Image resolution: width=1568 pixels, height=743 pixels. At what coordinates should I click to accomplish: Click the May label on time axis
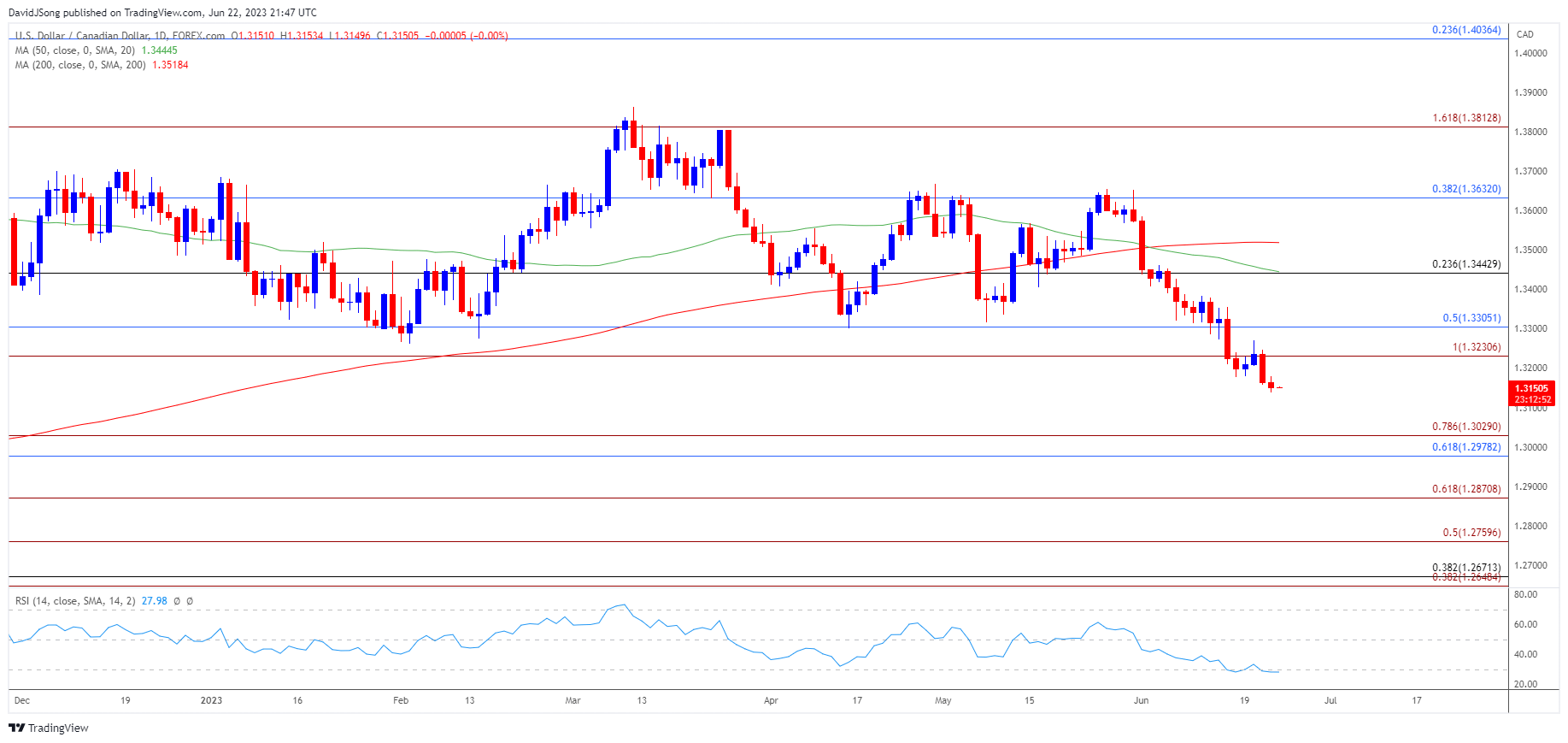point(943,700)
